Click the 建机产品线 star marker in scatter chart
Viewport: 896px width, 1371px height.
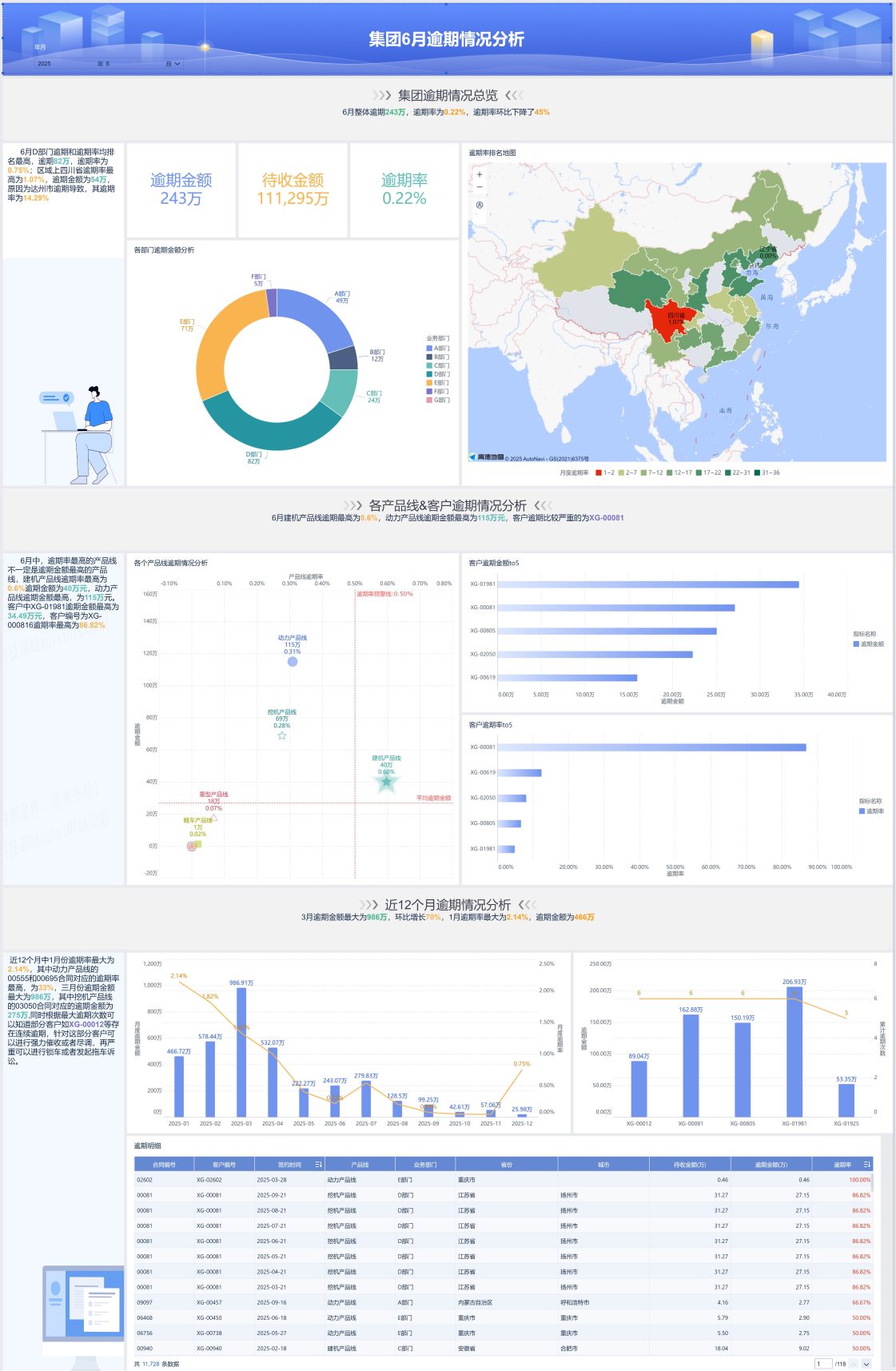pyautogui.click(x=387, y=783)
